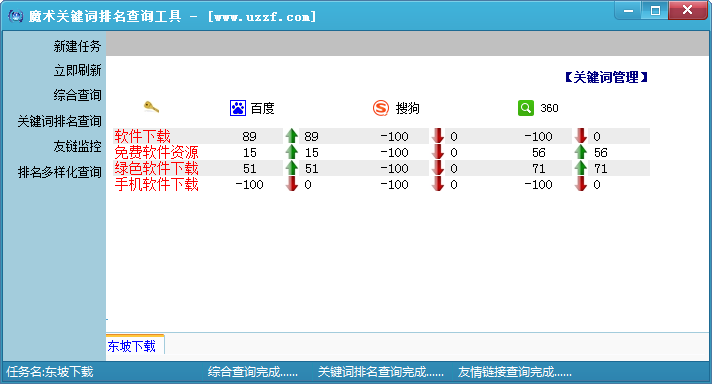
Task: Click Sogou down arrow for 免费软件资源
Action: point(438,152)
